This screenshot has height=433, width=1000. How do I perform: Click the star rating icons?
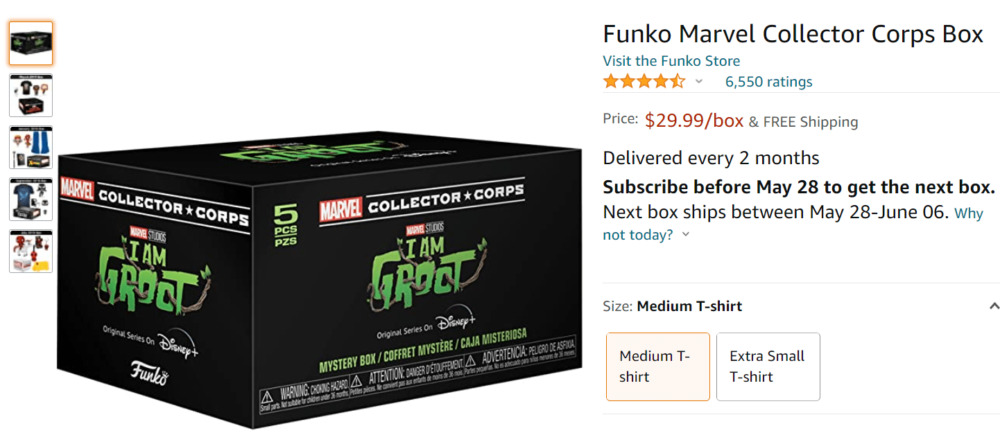click(644, 82)
